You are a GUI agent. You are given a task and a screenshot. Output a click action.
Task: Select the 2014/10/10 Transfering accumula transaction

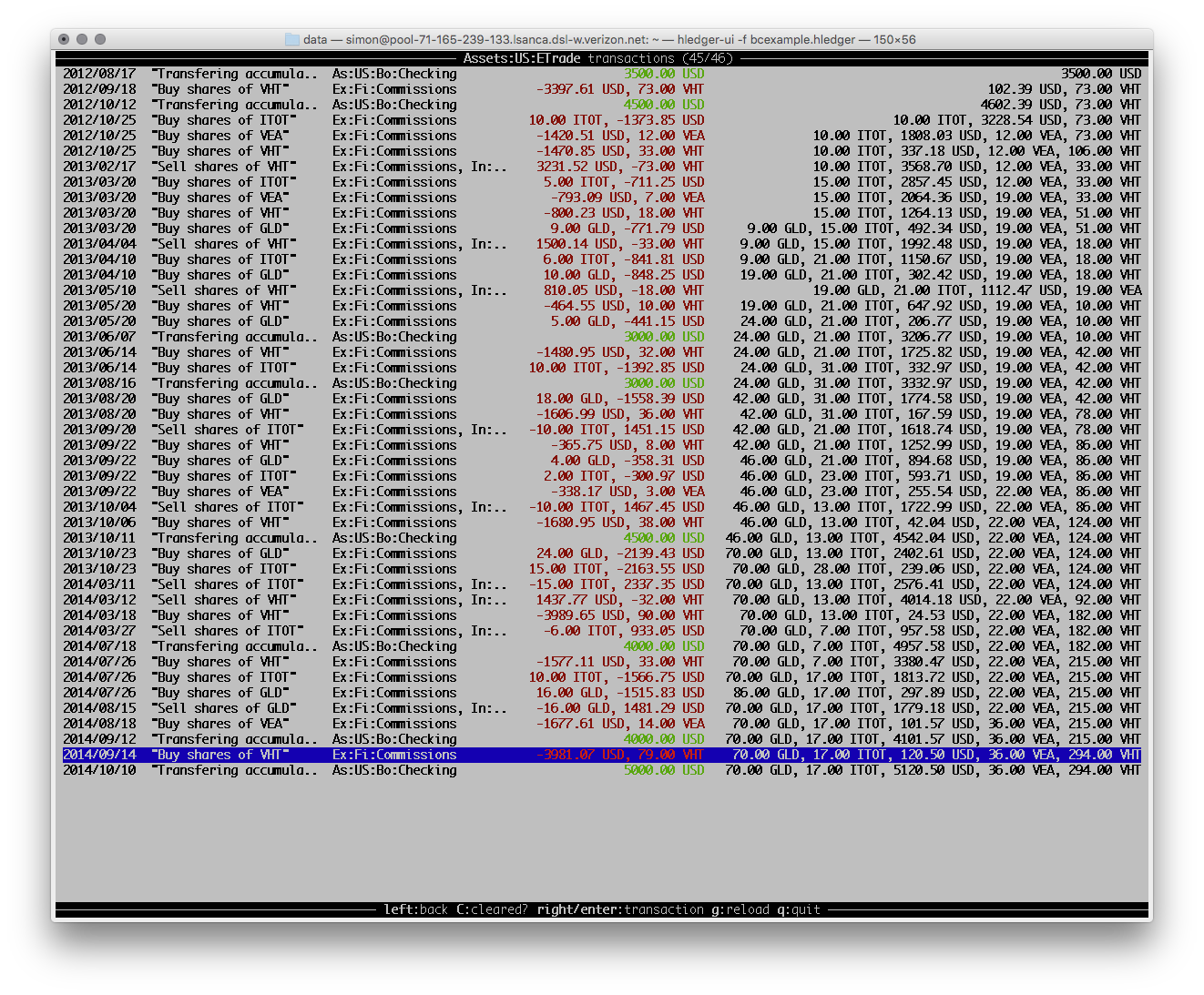235,769
